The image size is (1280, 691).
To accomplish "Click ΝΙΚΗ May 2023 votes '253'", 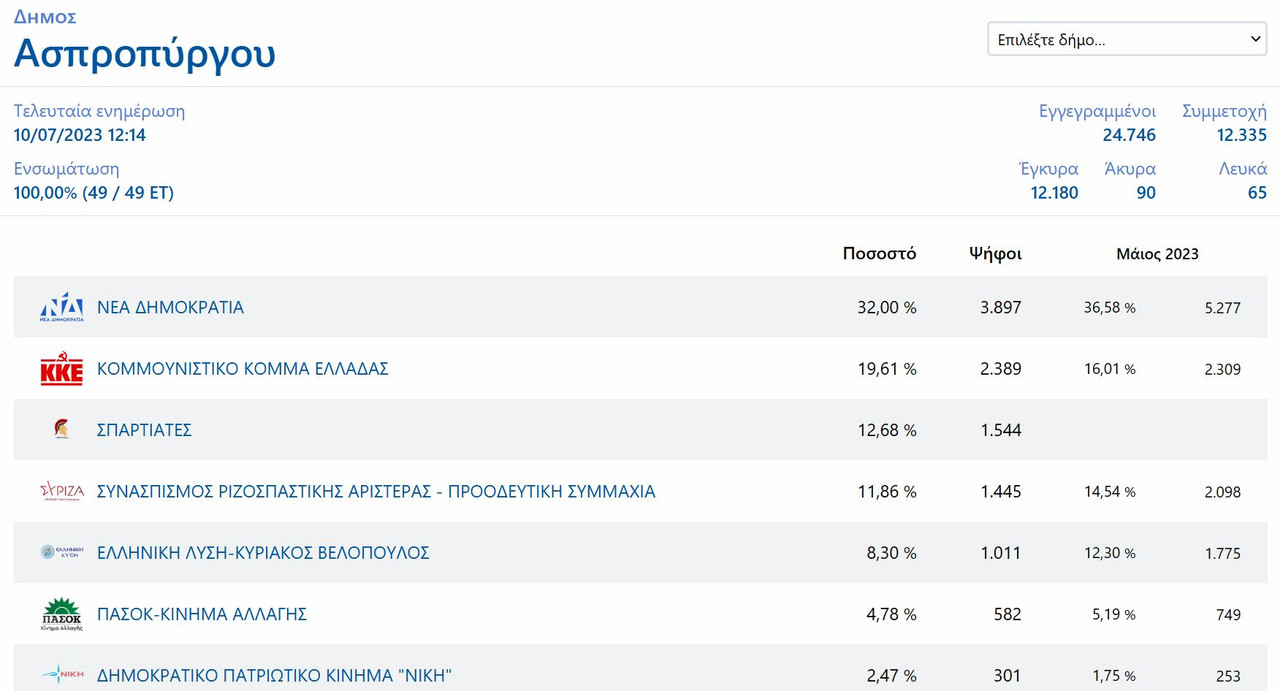I will (x=1228, y=676).
